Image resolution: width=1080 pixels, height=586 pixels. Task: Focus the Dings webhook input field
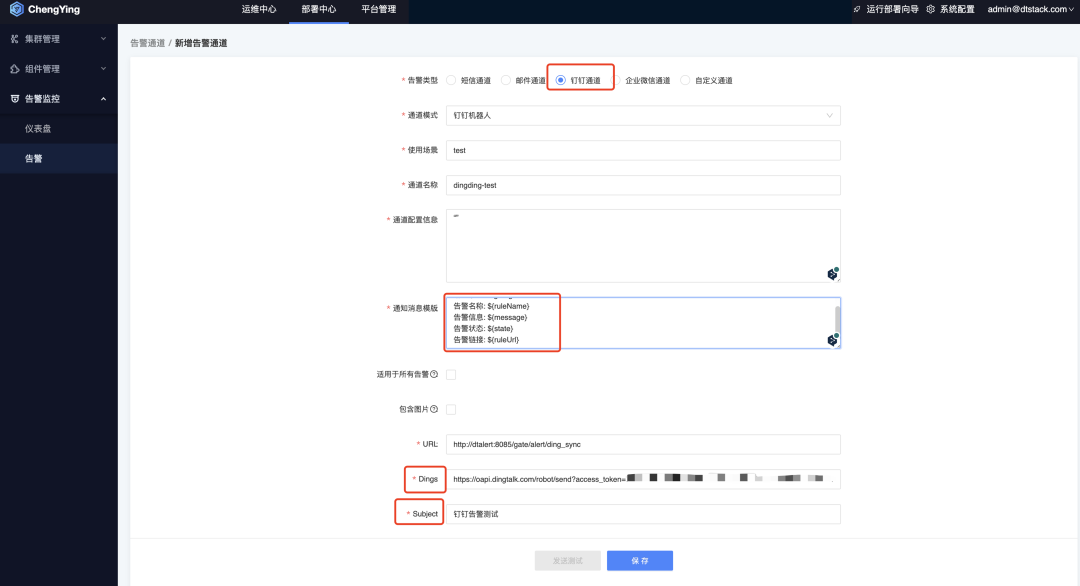point(643,479)
